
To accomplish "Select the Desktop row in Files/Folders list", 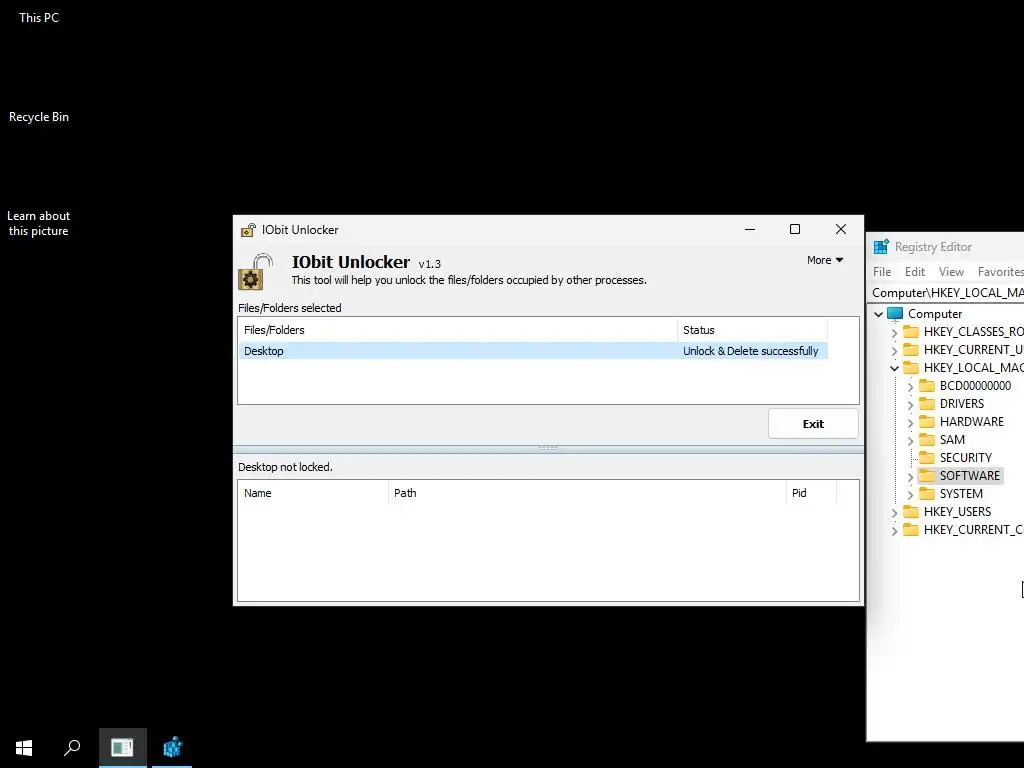I will (x=533, y=351).
